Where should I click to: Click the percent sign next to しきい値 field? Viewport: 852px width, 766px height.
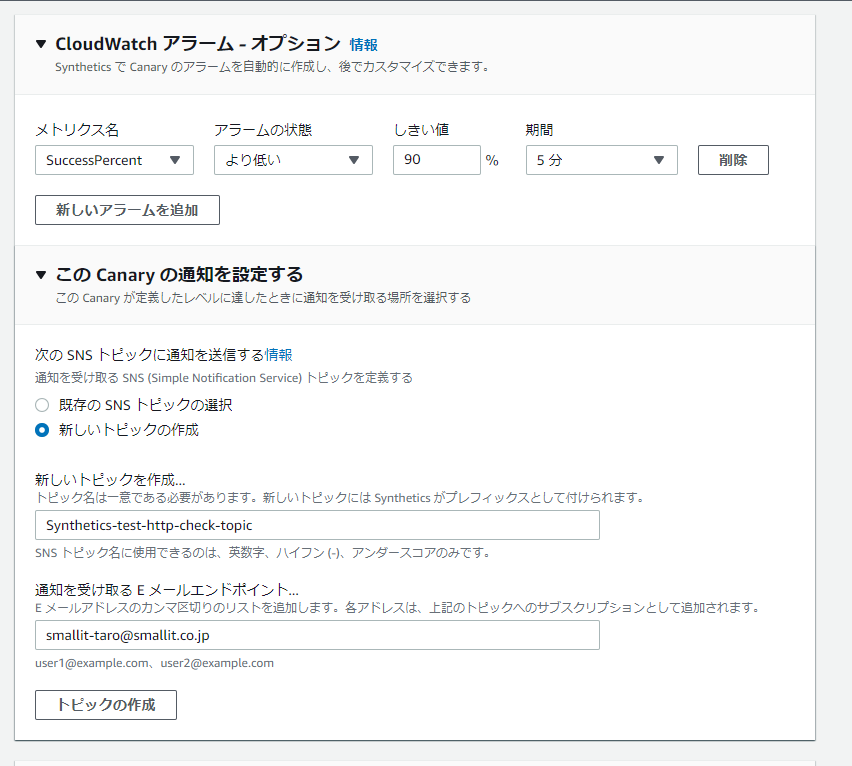(x=492, y=161)
